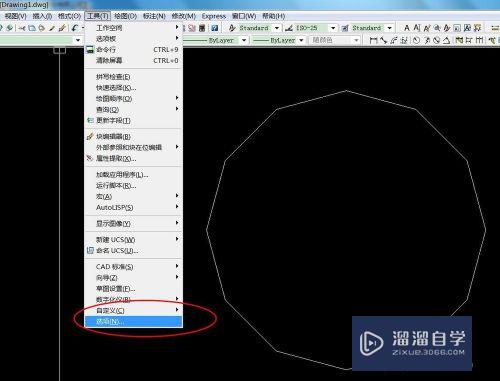Choose 加载应用程序(L)... menu entry
Viewport: 500px width, 381px height.
pyautogui.click(x=133, y=175)
